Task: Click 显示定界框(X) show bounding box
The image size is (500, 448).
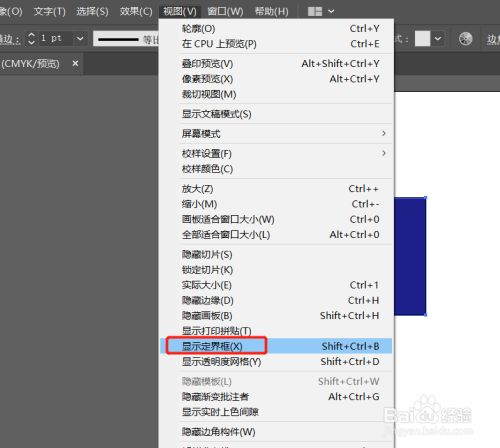Action: point(276,346)
